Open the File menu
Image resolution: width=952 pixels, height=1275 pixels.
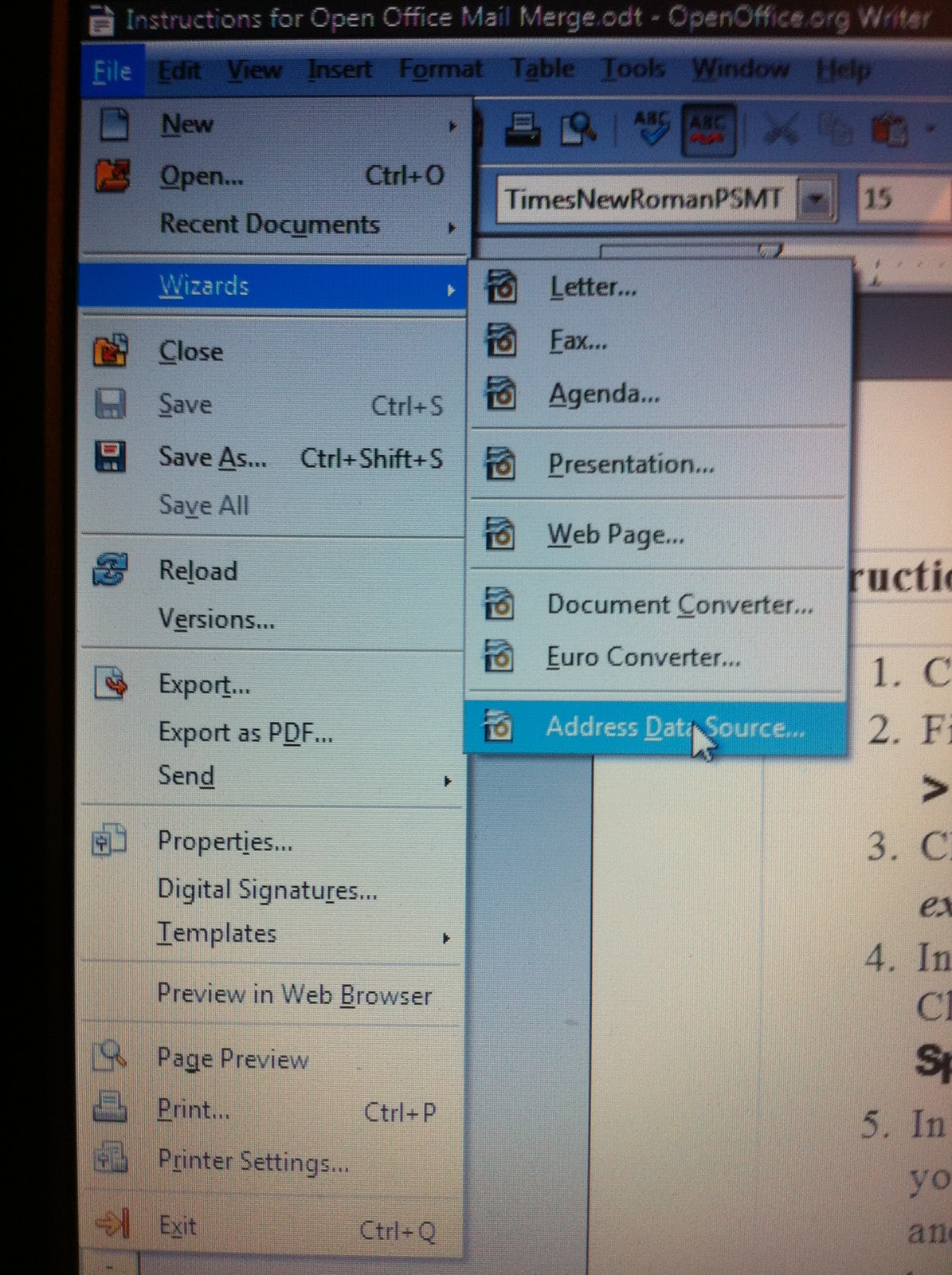(x=112, y=72)
